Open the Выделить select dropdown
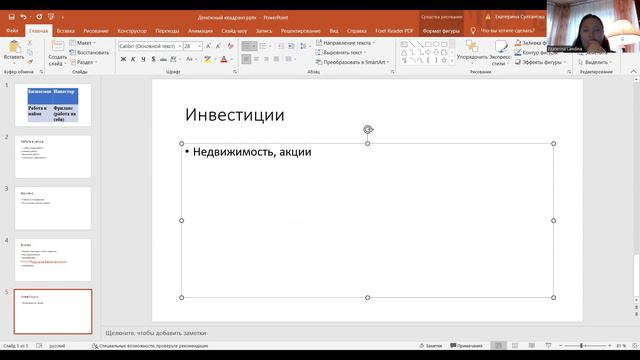 [595, 62]
